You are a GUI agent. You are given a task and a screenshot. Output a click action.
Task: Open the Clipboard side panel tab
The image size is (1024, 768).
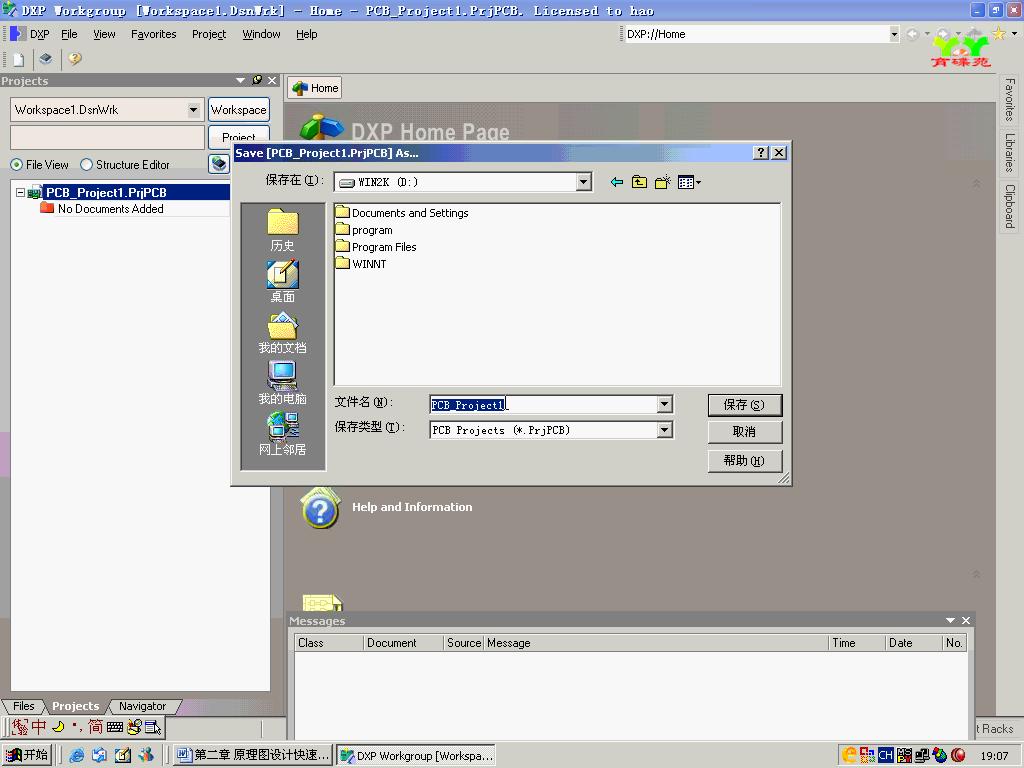pos(1010,206)
